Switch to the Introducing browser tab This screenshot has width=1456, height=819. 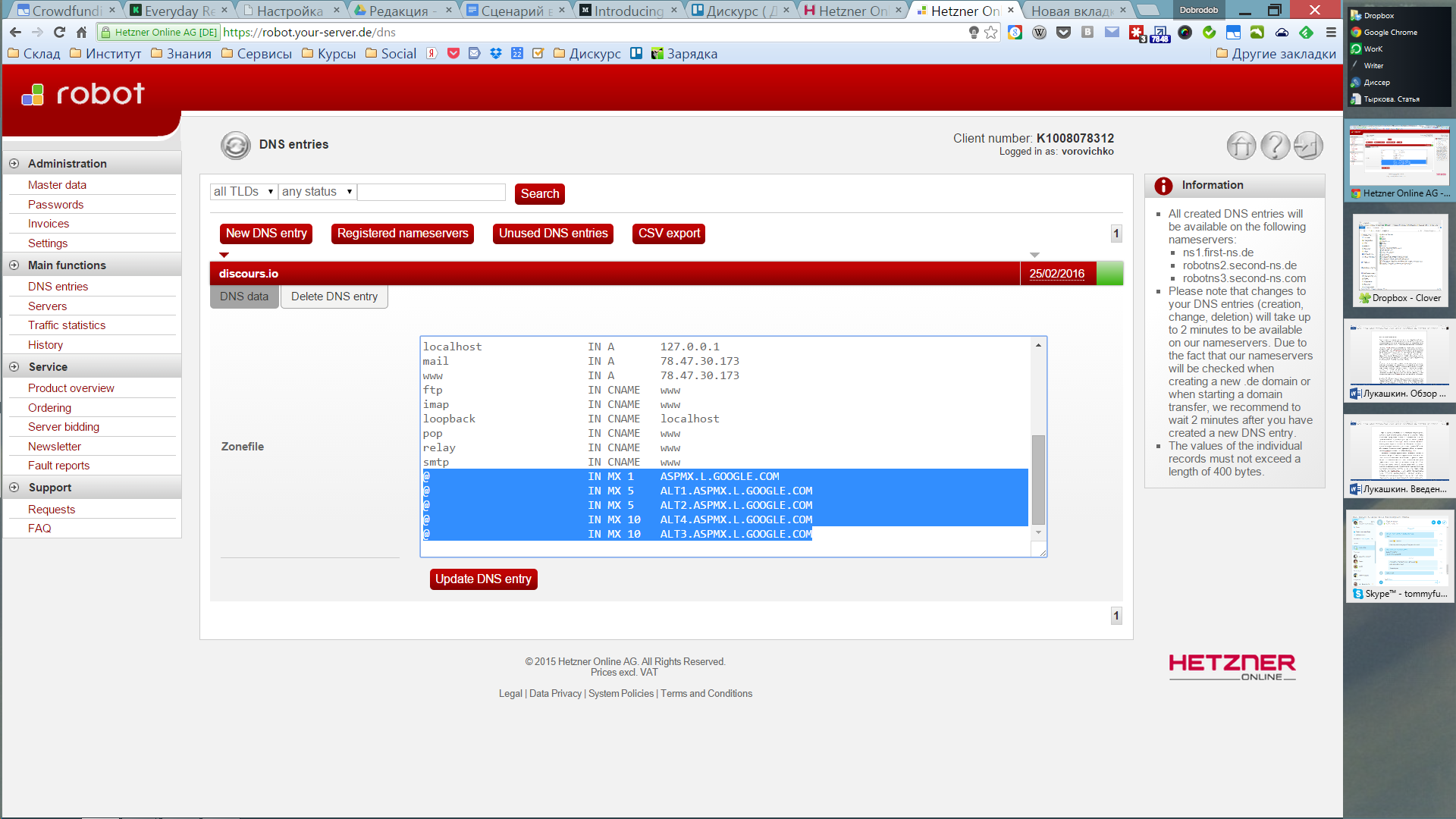pyautogui.click(x=629, y=11)
